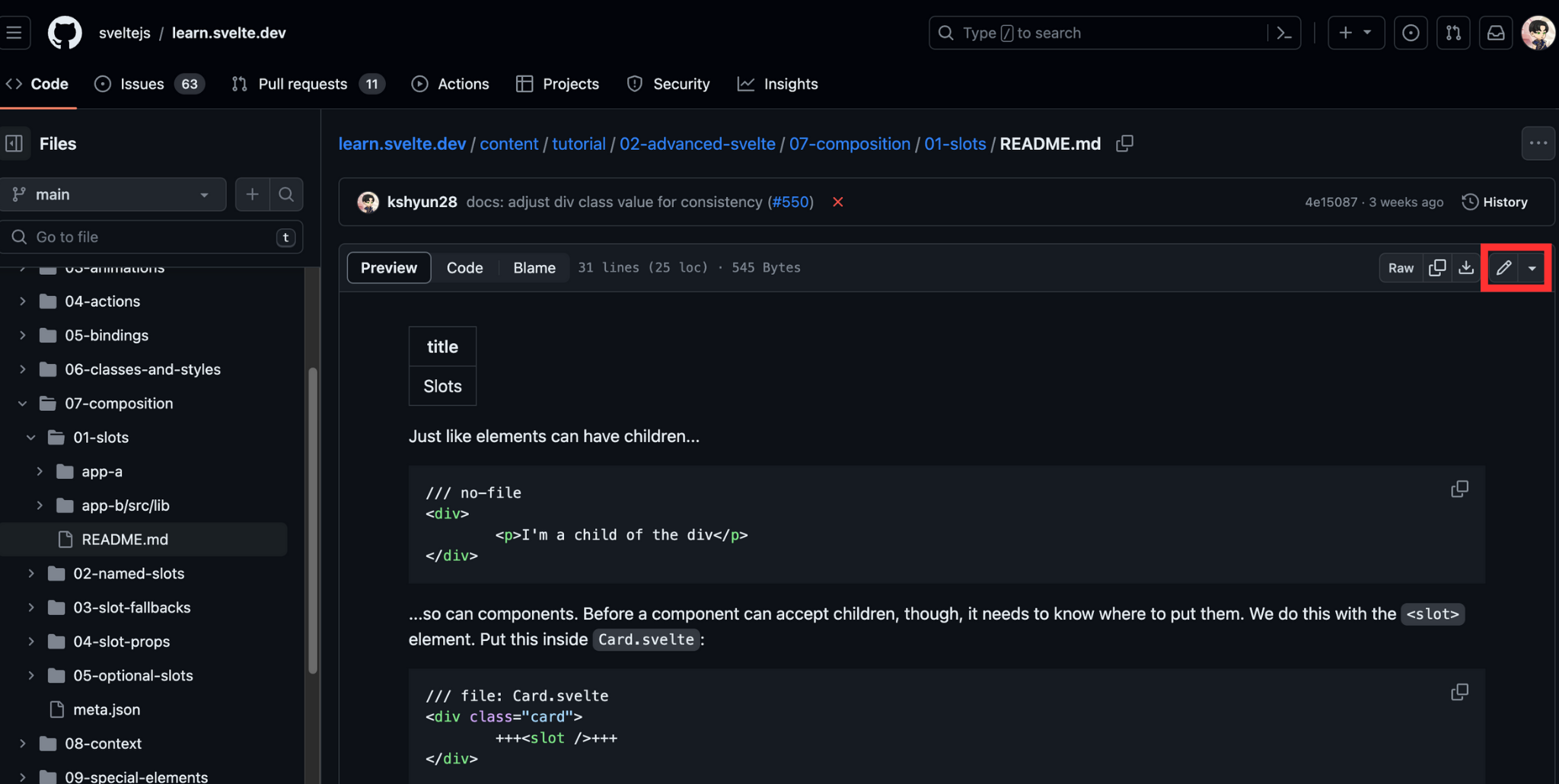Collapse the 01-slots folder chevron

click(30, 437)
